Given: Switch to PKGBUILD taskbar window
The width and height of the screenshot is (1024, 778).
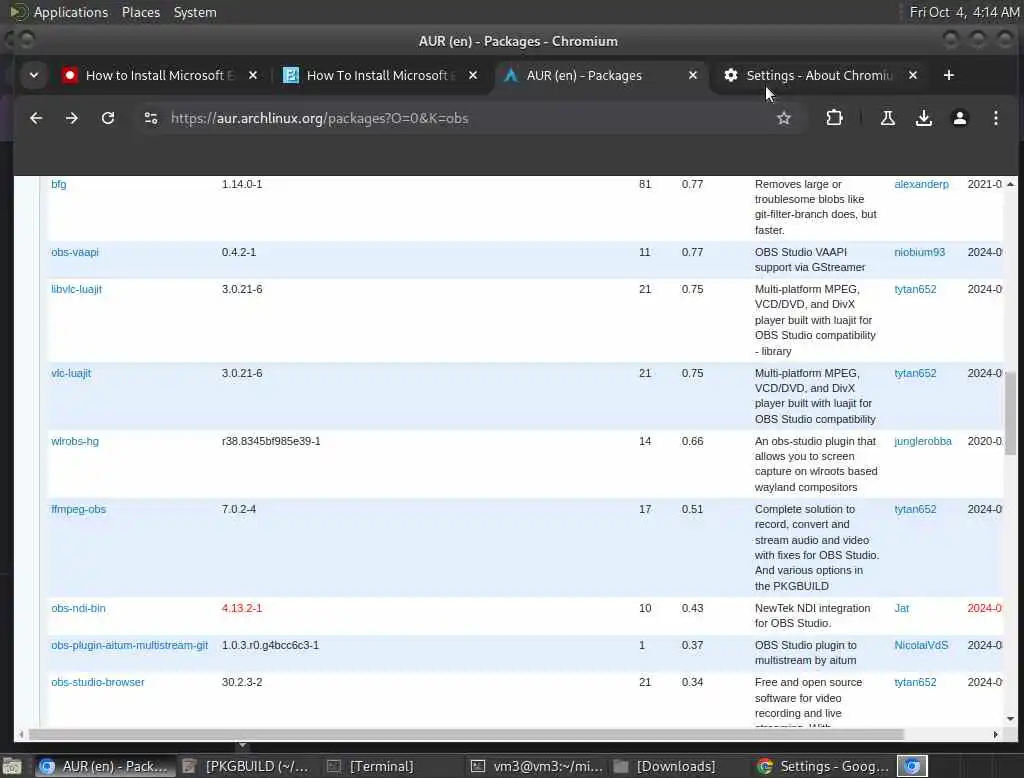Looking at the screenshot, I should 246,766.
